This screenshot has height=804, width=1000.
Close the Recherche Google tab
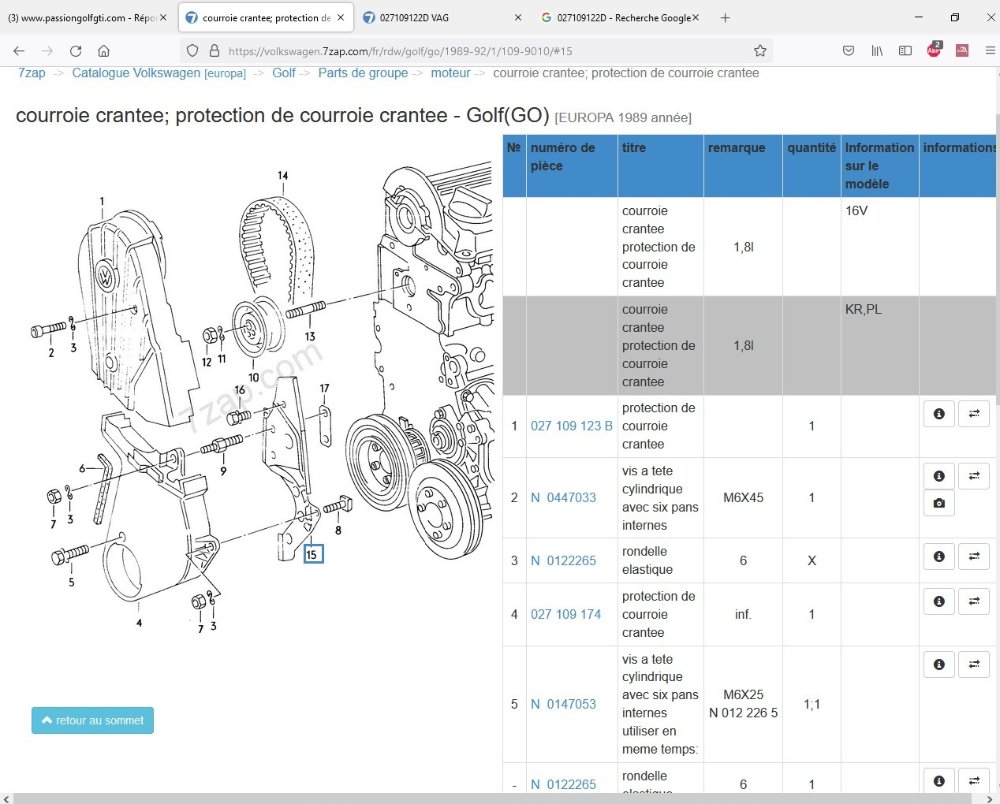click(695, 18)
